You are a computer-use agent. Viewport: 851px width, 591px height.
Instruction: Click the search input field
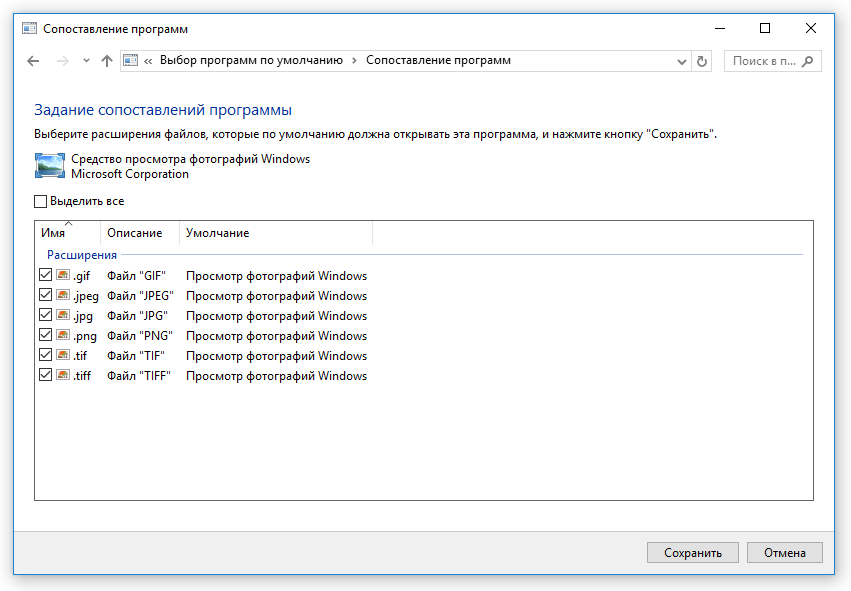tap(762, 61)
